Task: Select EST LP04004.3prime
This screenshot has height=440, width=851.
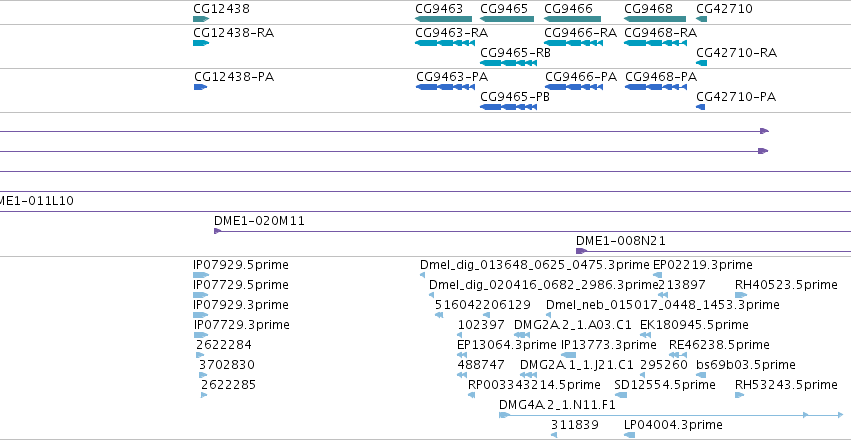Action: (673, 425)
